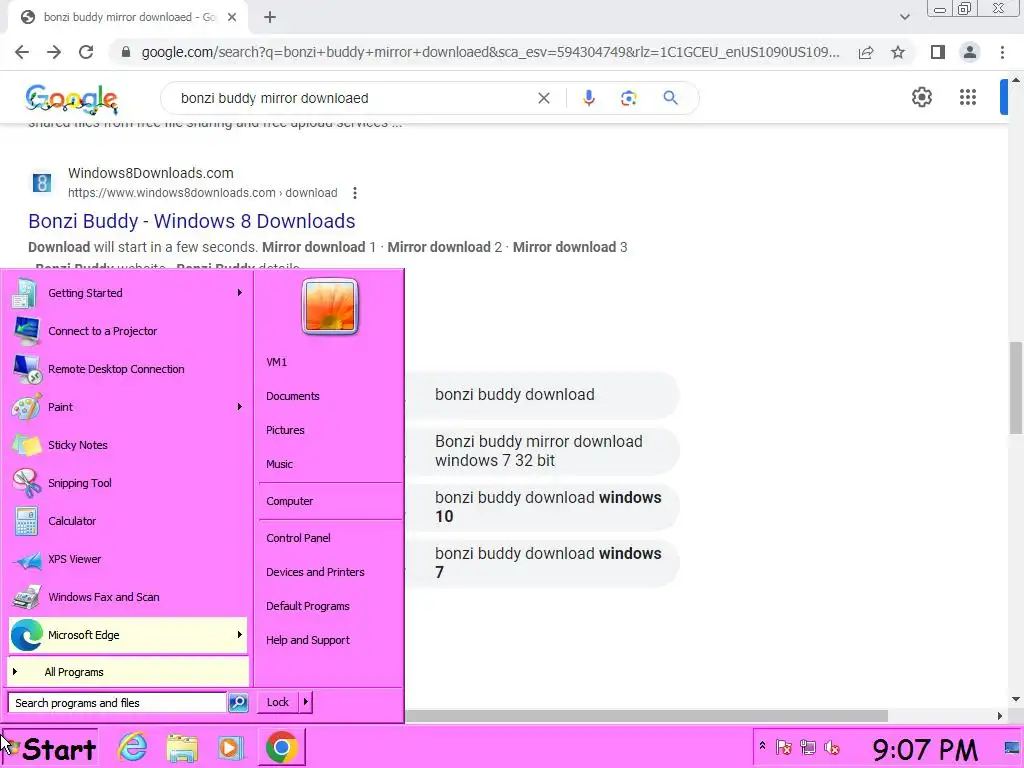This screenshot has width=1024, height=768.
Task: Click the Chrome forward arrow
Action: pyautogui.click(x=54, y=52)
